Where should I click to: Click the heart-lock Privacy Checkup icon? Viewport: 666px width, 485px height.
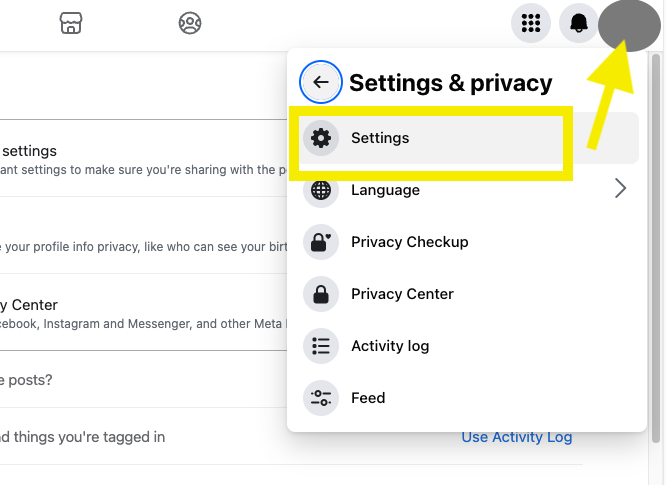[x=321, y=242]
